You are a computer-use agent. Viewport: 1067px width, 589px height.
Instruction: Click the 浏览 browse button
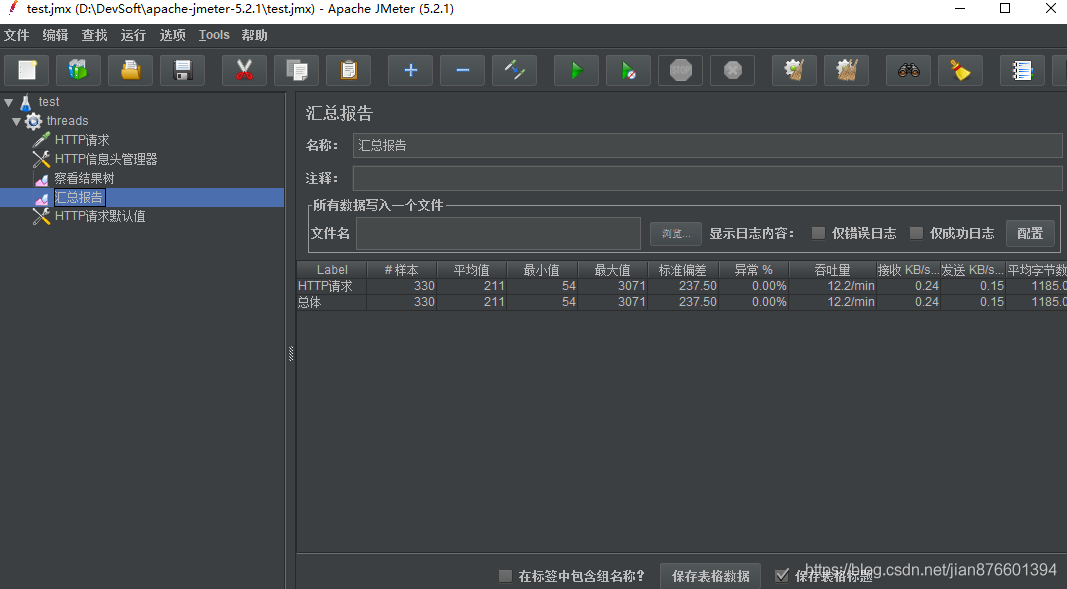click(675, 233)
